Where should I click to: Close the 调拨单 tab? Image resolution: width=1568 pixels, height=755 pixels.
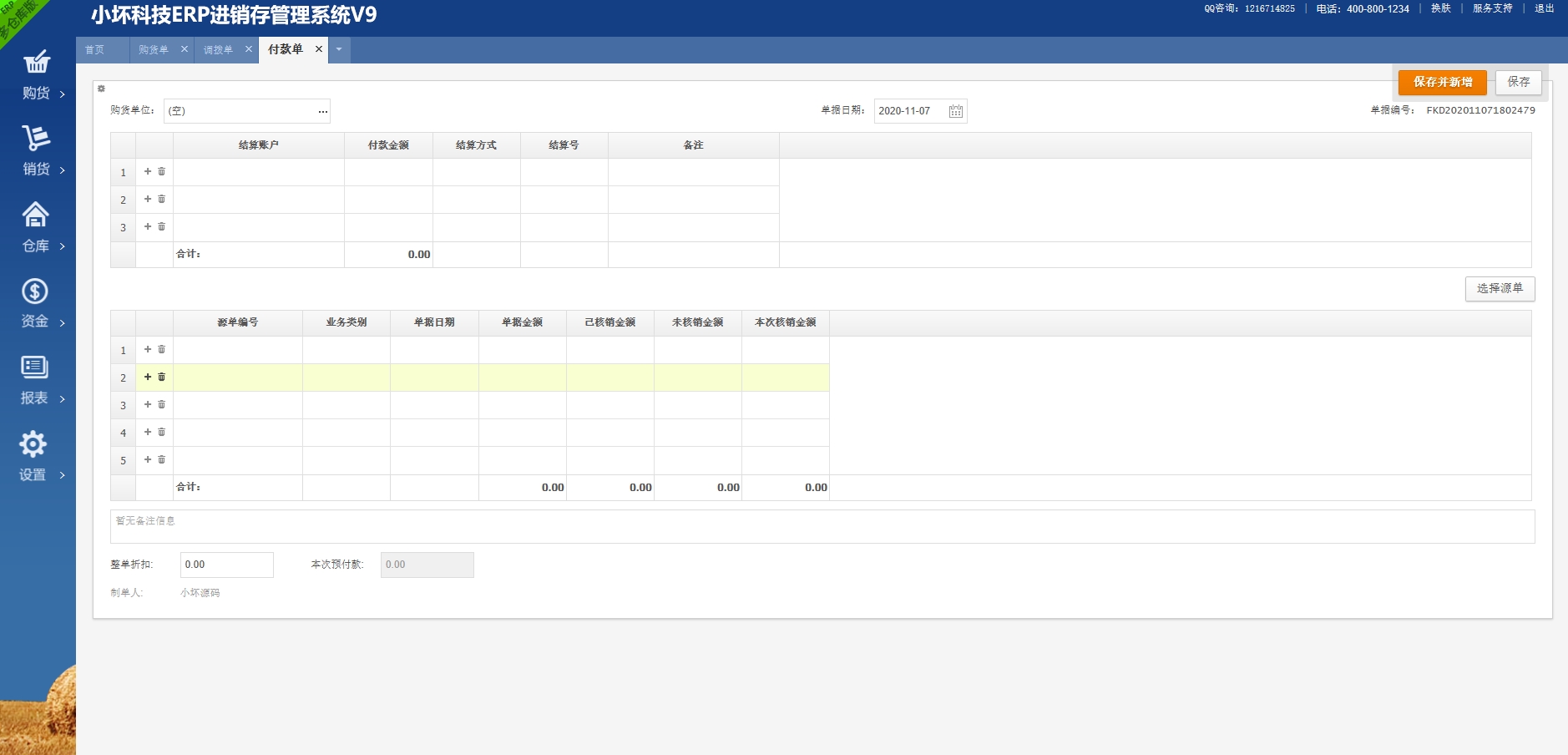point(249,49)
